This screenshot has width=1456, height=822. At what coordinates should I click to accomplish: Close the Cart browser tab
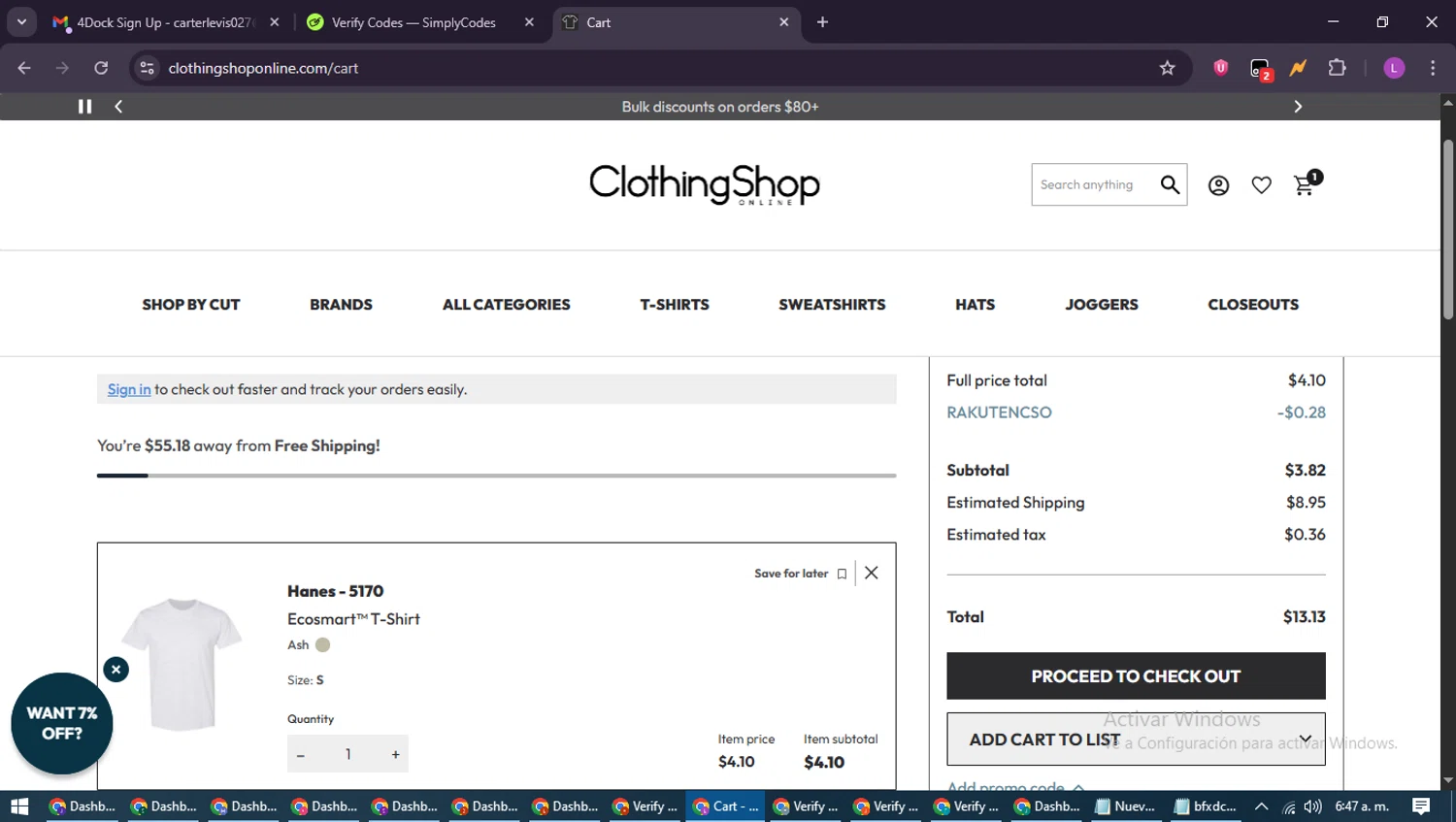(784, 22)
